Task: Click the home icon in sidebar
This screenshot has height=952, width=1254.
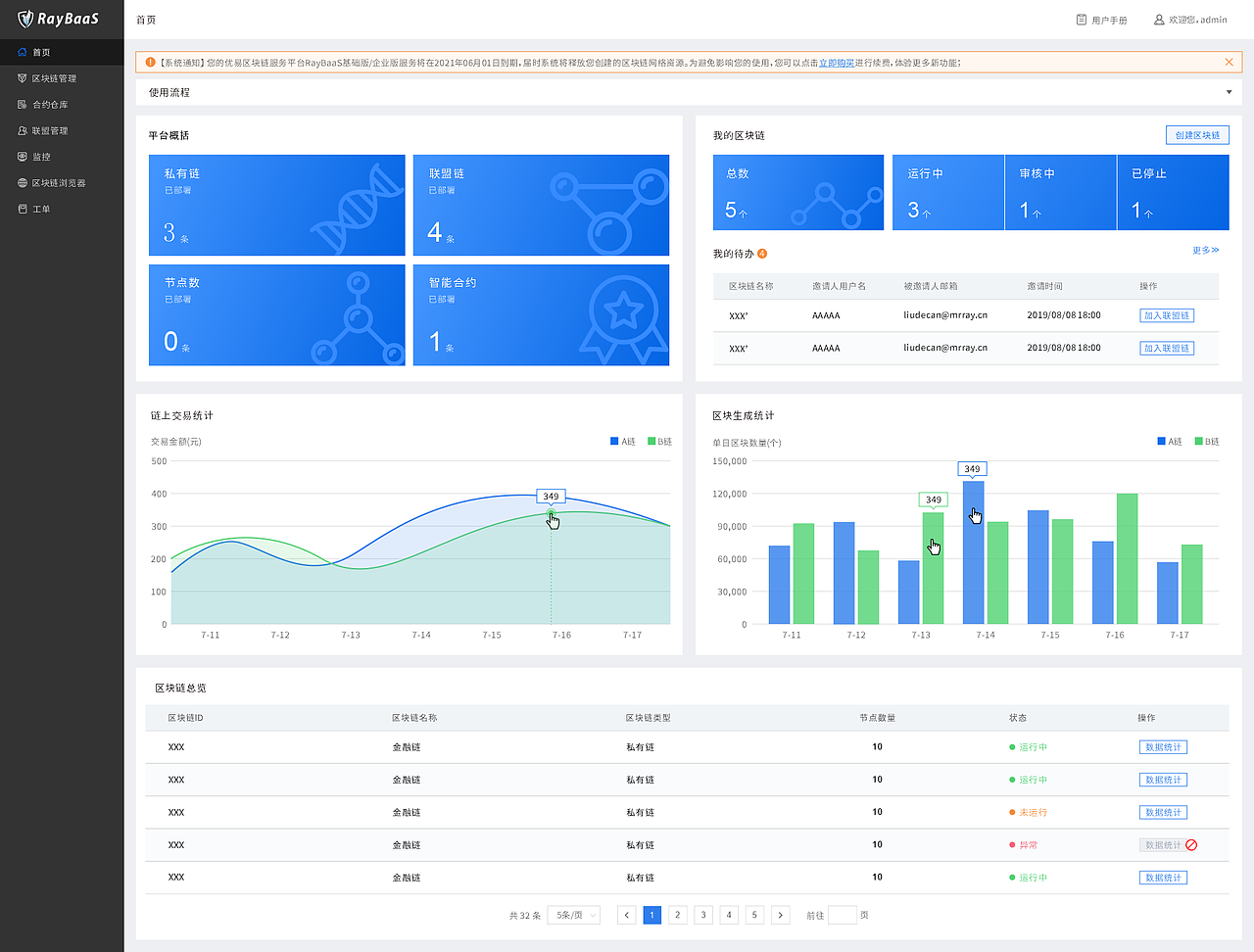Action: click(23, 52)
